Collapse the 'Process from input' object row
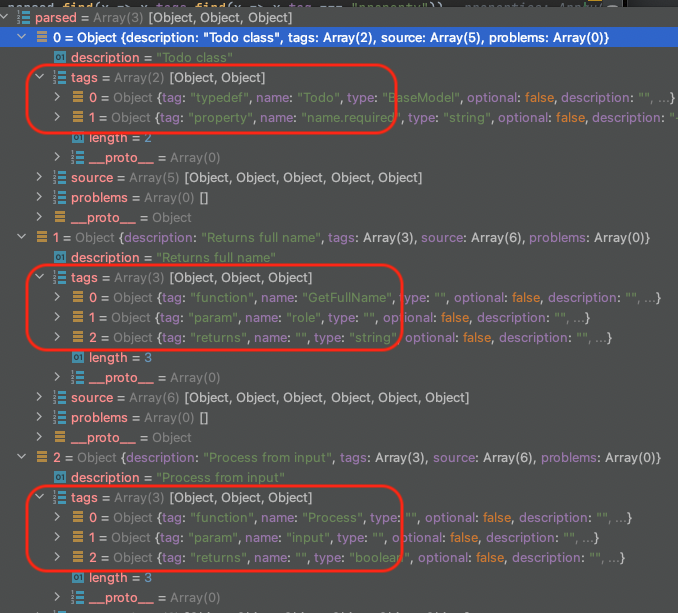 (22, 457)
